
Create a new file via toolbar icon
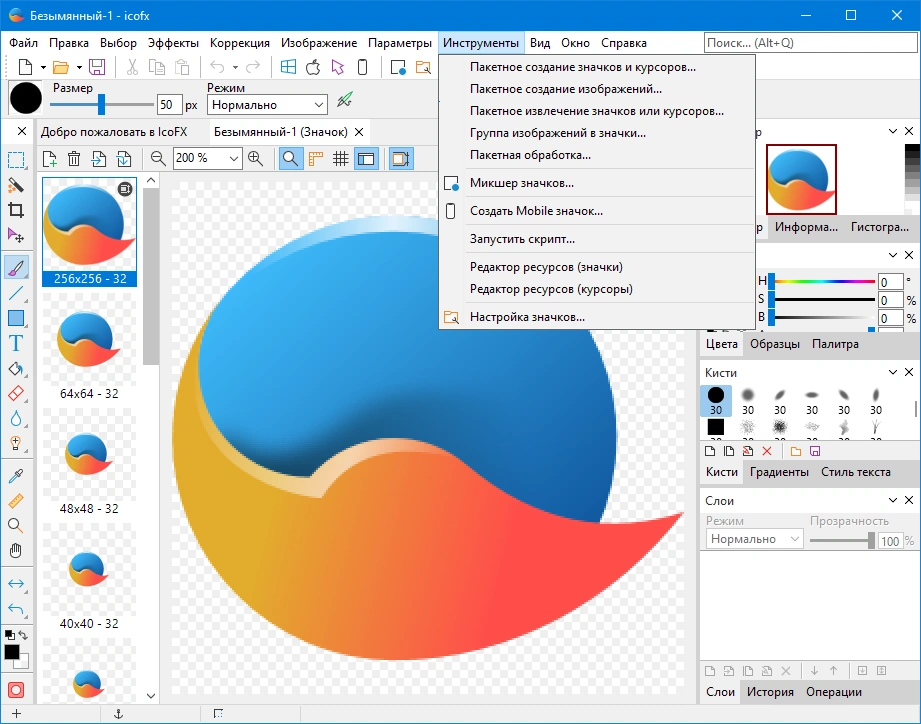tap(25, 67)
